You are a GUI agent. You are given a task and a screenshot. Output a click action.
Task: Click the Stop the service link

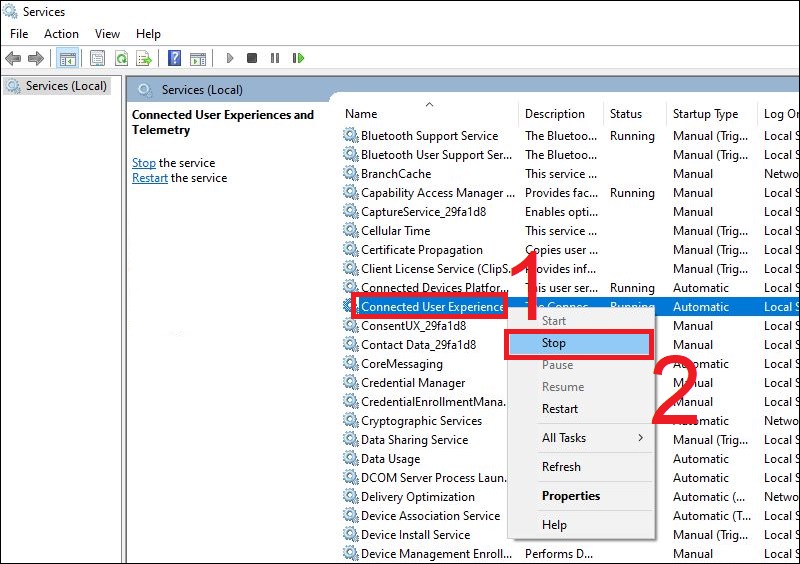tap(144, 163)
